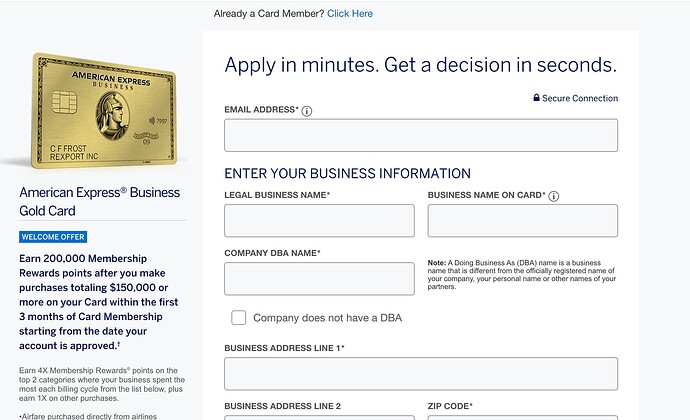690x420 pixels.
Task: Click the Email Address info icon
Action: pyautogui.click(x=307, y=111)
